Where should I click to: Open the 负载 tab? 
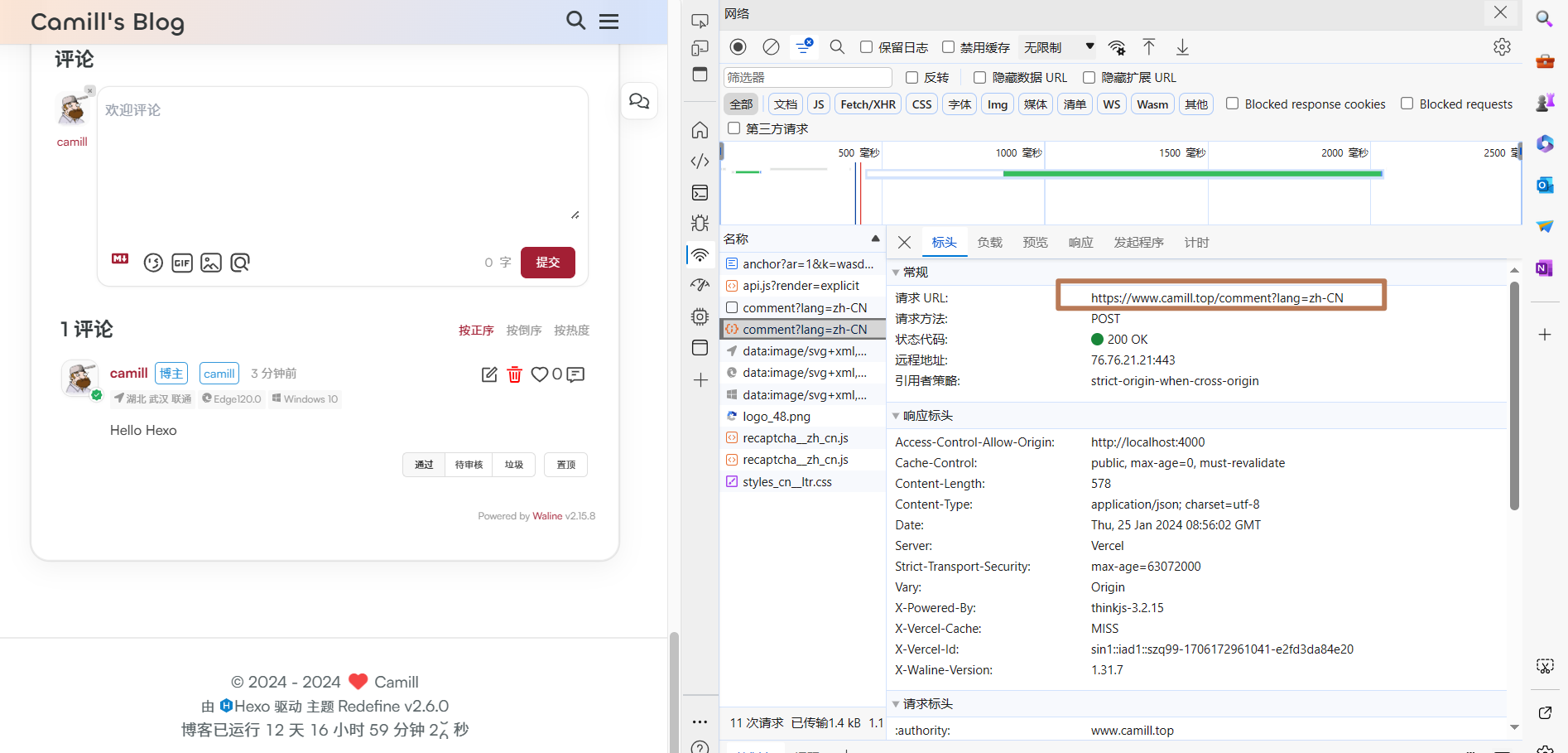click(989, 243)
